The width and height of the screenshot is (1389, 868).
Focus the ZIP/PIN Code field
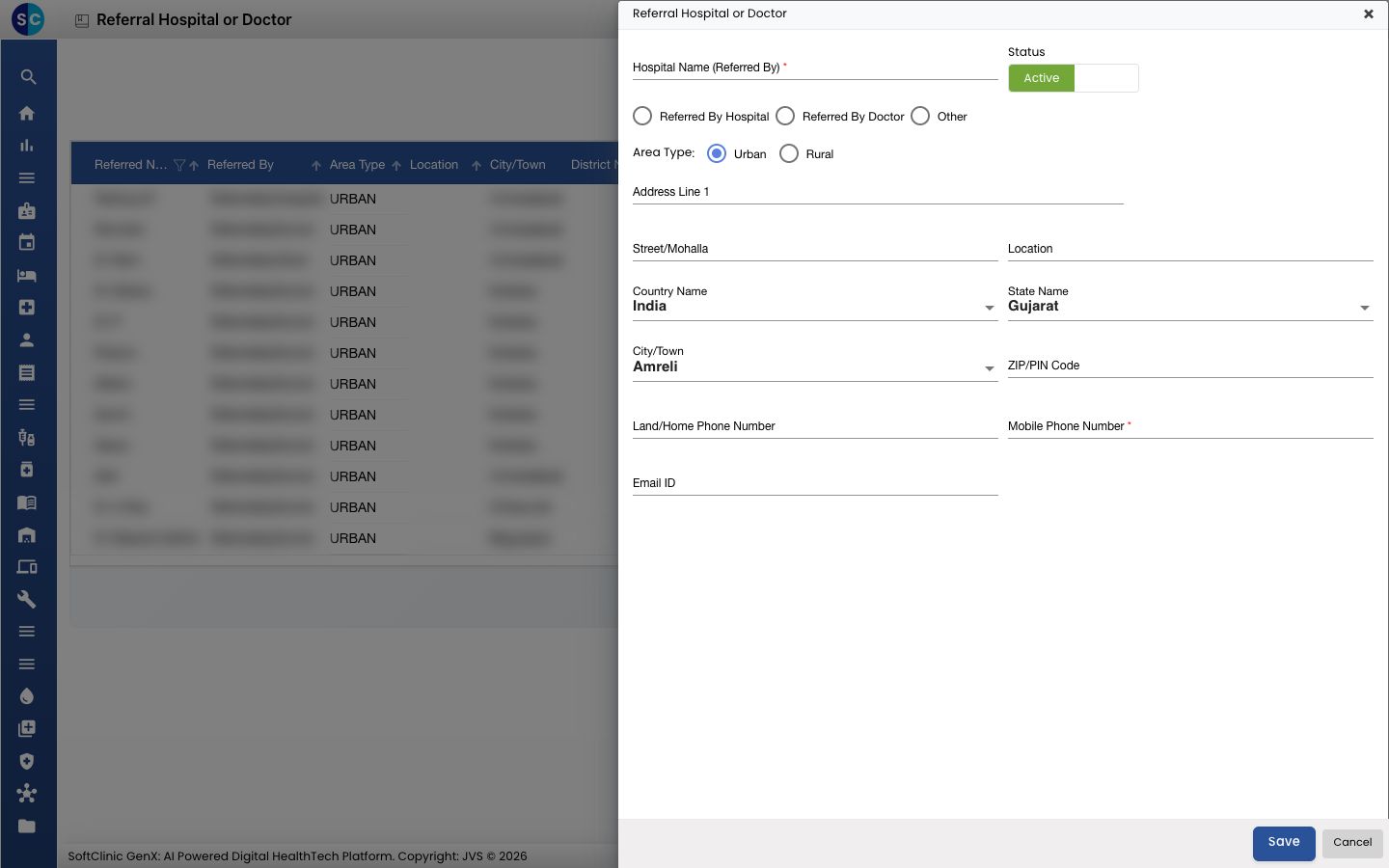point(1190,366)
